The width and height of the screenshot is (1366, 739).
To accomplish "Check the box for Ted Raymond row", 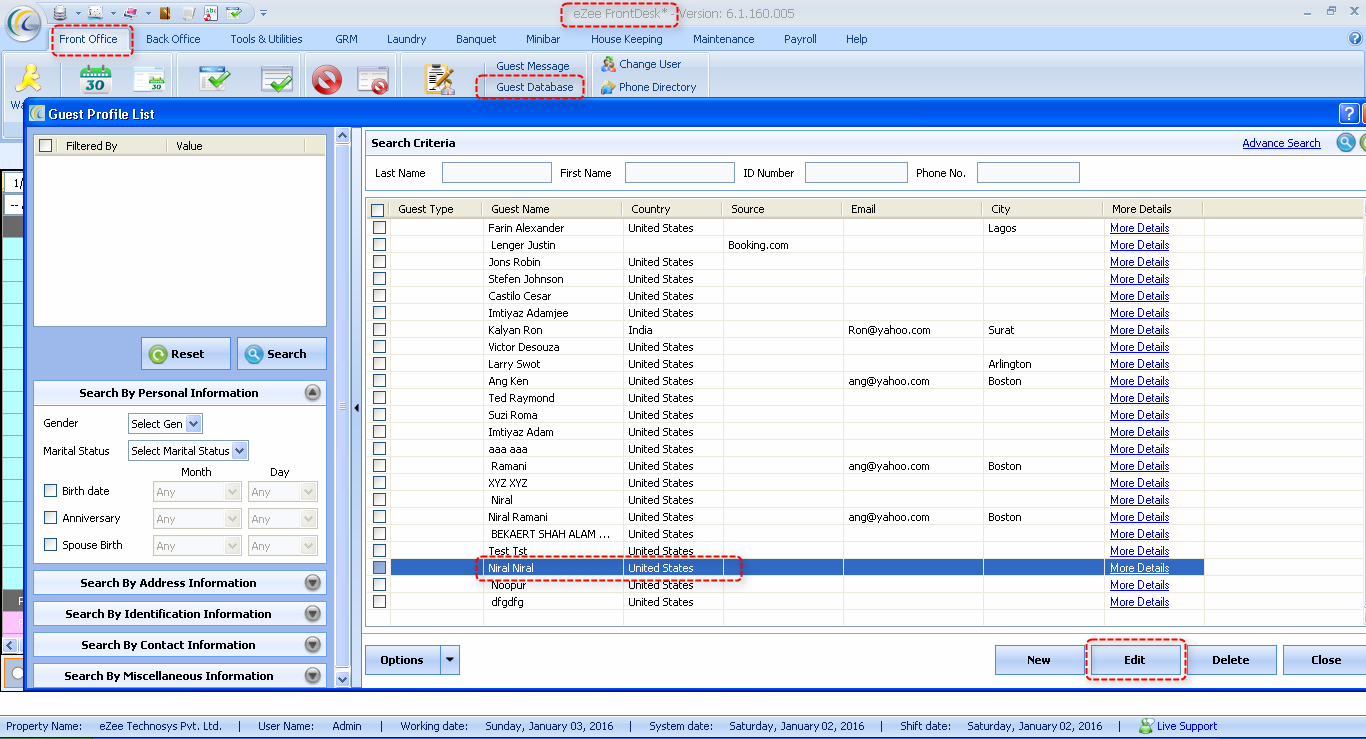I will [379, 398].
